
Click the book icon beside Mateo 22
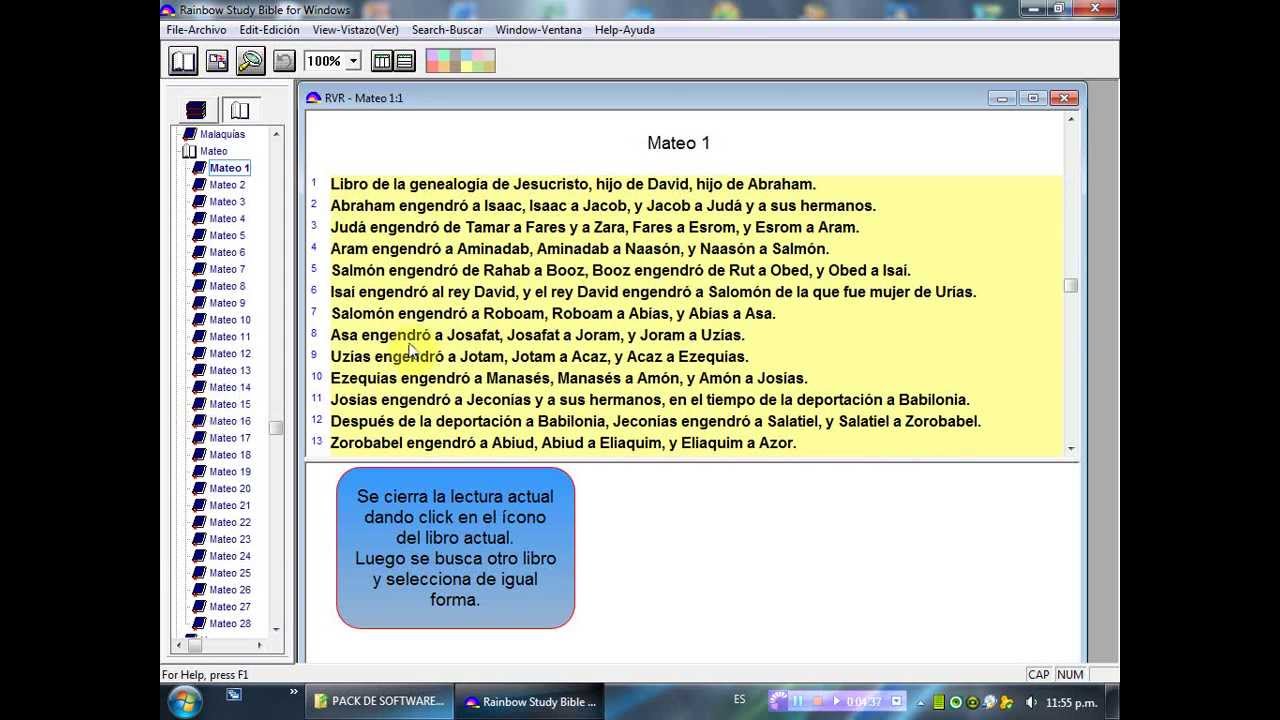click(x=199, y=523)
